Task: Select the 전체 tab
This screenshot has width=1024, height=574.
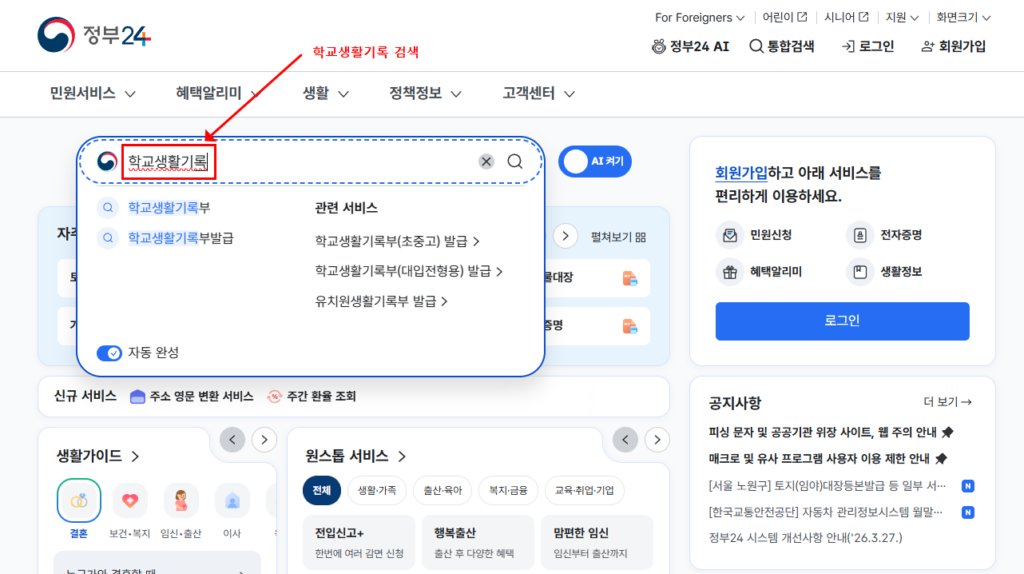Action: 321,490
